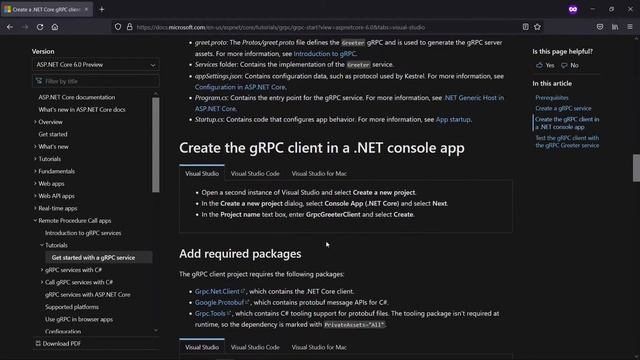
Task: Open What's new in ASP.NET Core docs
Action: [82, 109]
